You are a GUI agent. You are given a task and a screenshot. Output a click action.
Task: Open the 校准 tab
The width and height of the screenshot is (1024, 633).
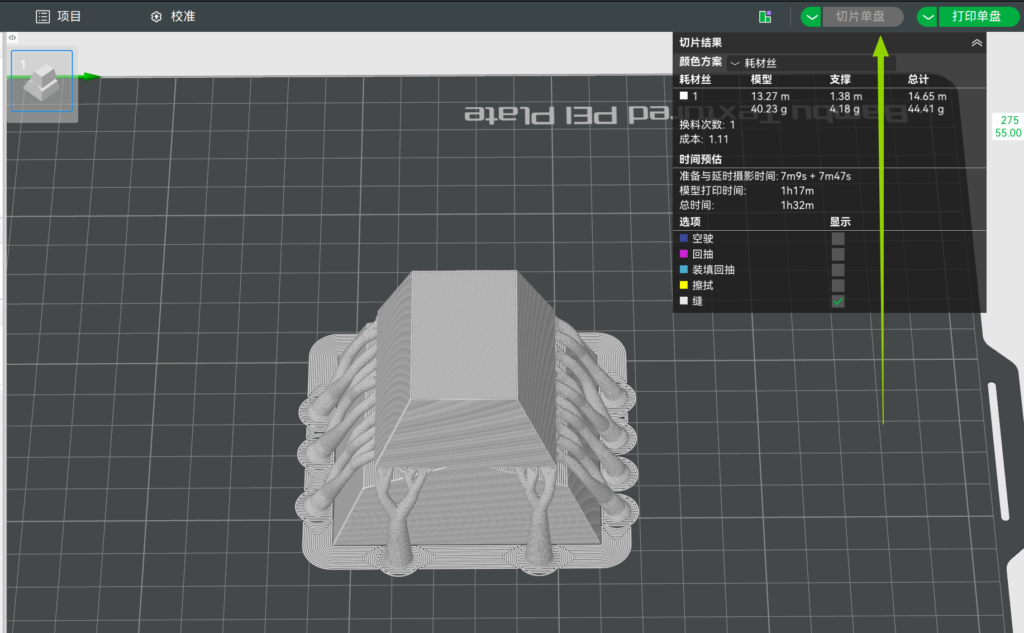[x=172, y=17]
